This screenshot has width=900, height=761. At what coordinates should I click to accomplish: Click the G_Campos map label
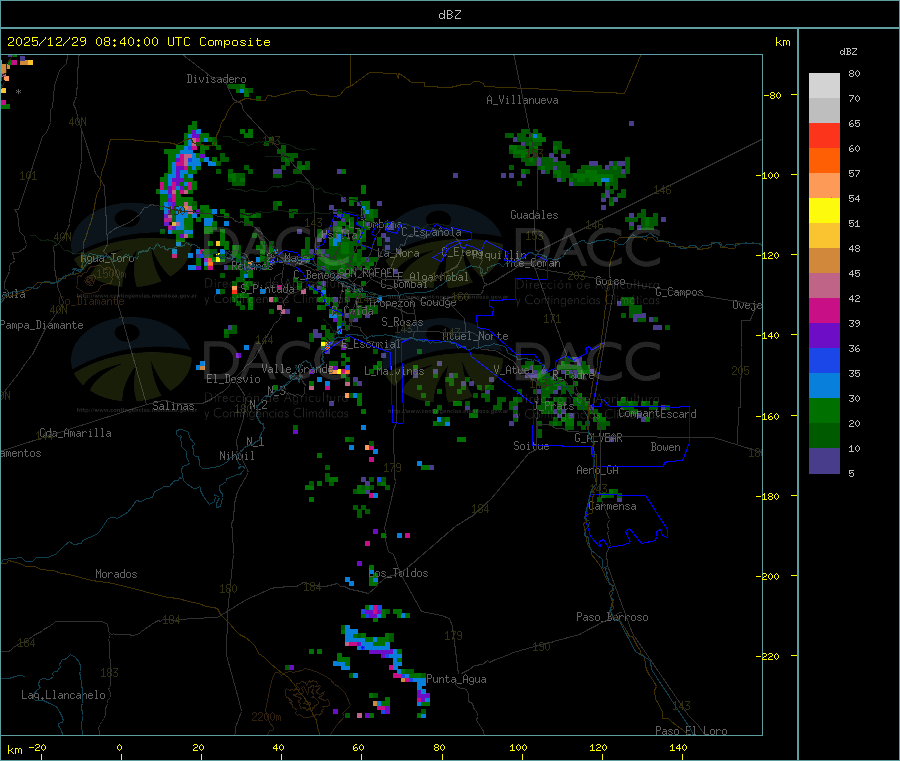[x=680, y=292]
